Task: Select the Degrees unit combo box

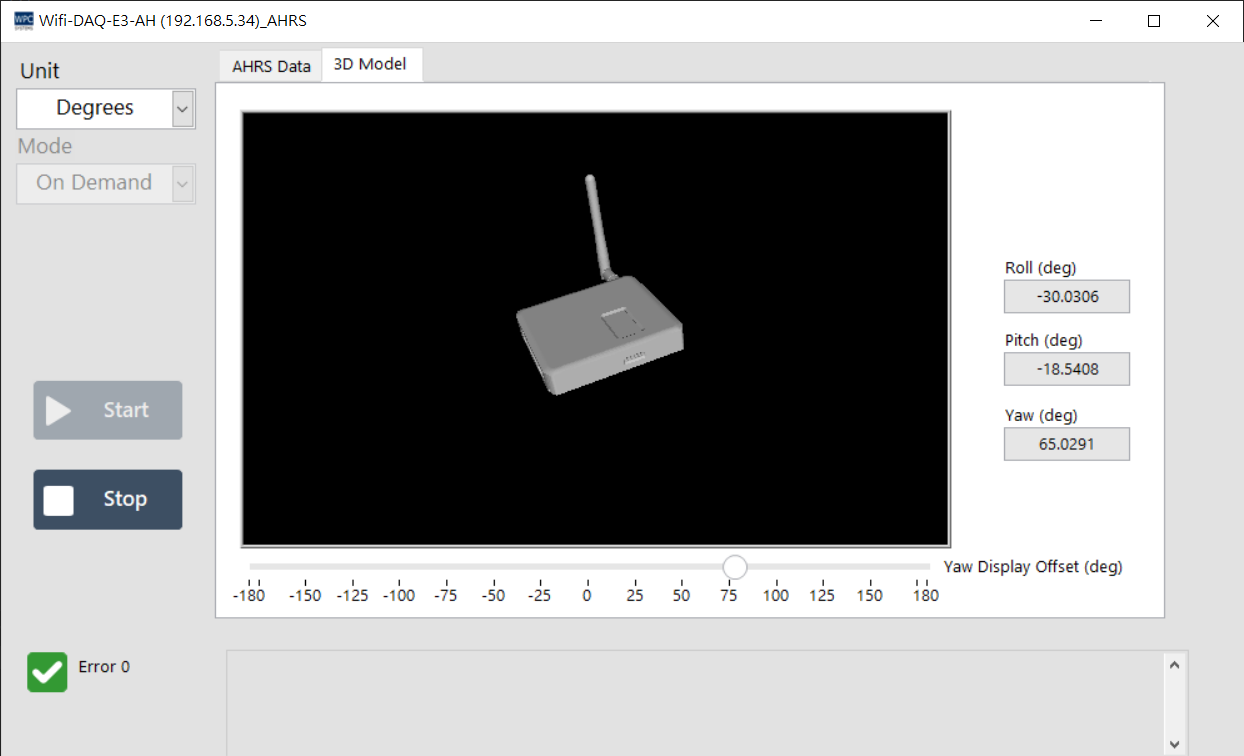Action: pos(94,108)
